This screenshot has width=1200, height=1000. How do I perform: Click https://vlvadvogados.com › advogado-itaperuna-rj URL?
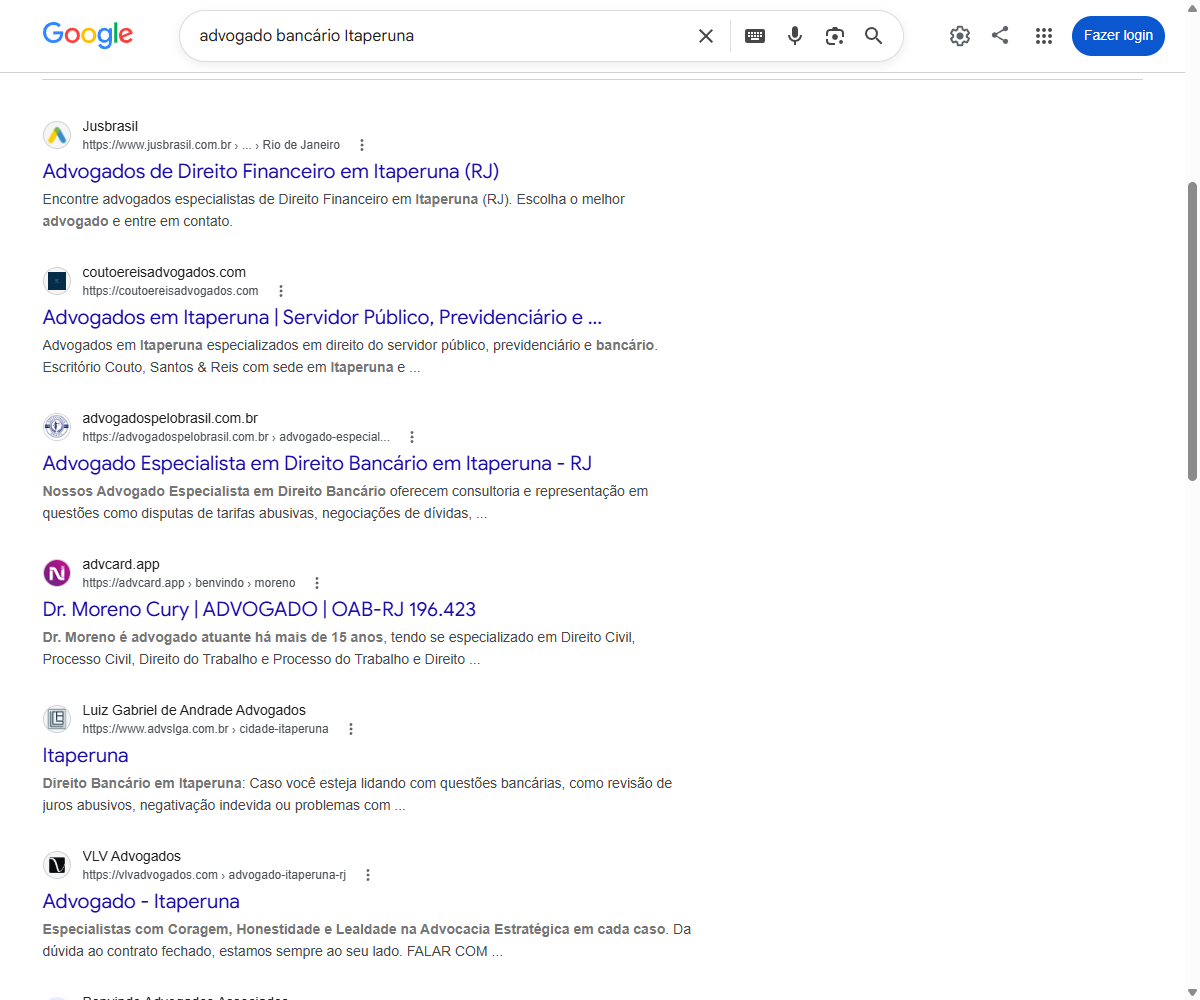pyautogui.click(x=214, y=875)
